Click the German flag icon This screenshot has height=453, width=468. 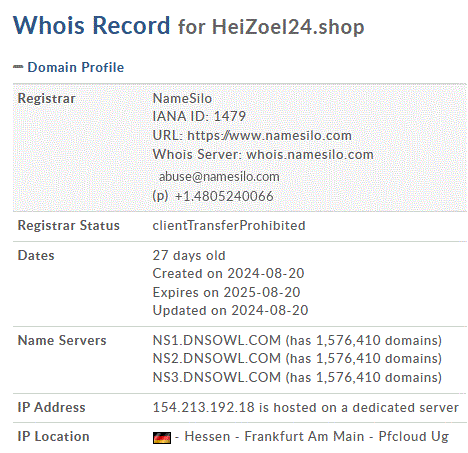[162, 438]
